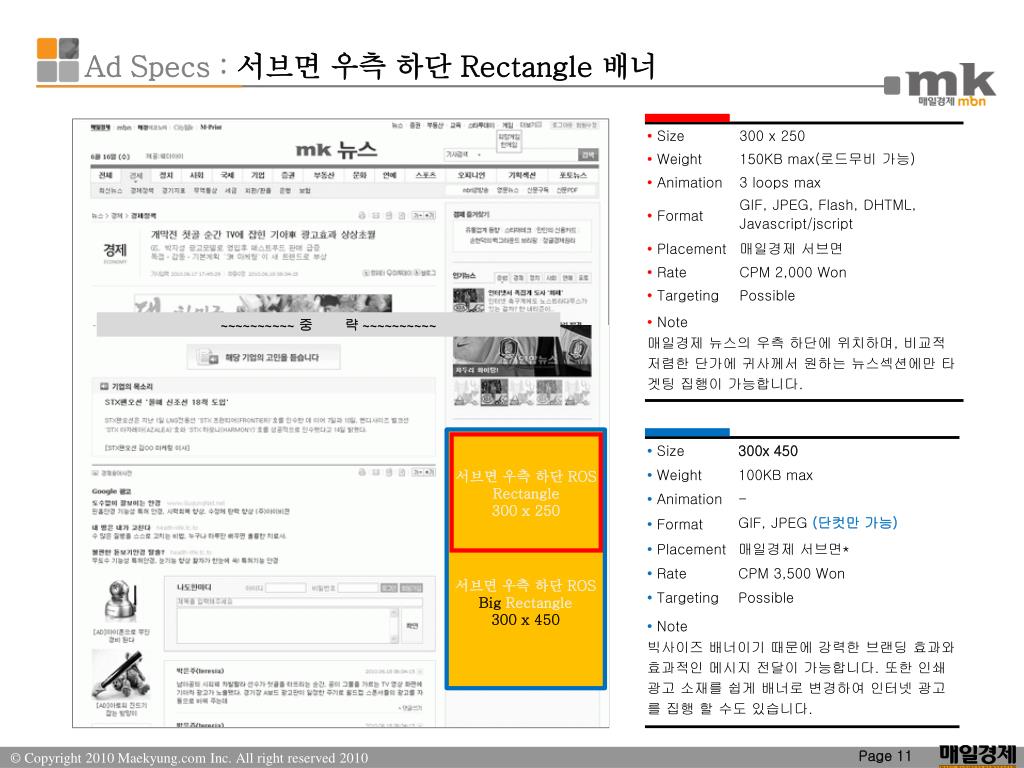Click the 확인 button beside the comment box
The image size is (1024, 768).
tap(412, 626)
